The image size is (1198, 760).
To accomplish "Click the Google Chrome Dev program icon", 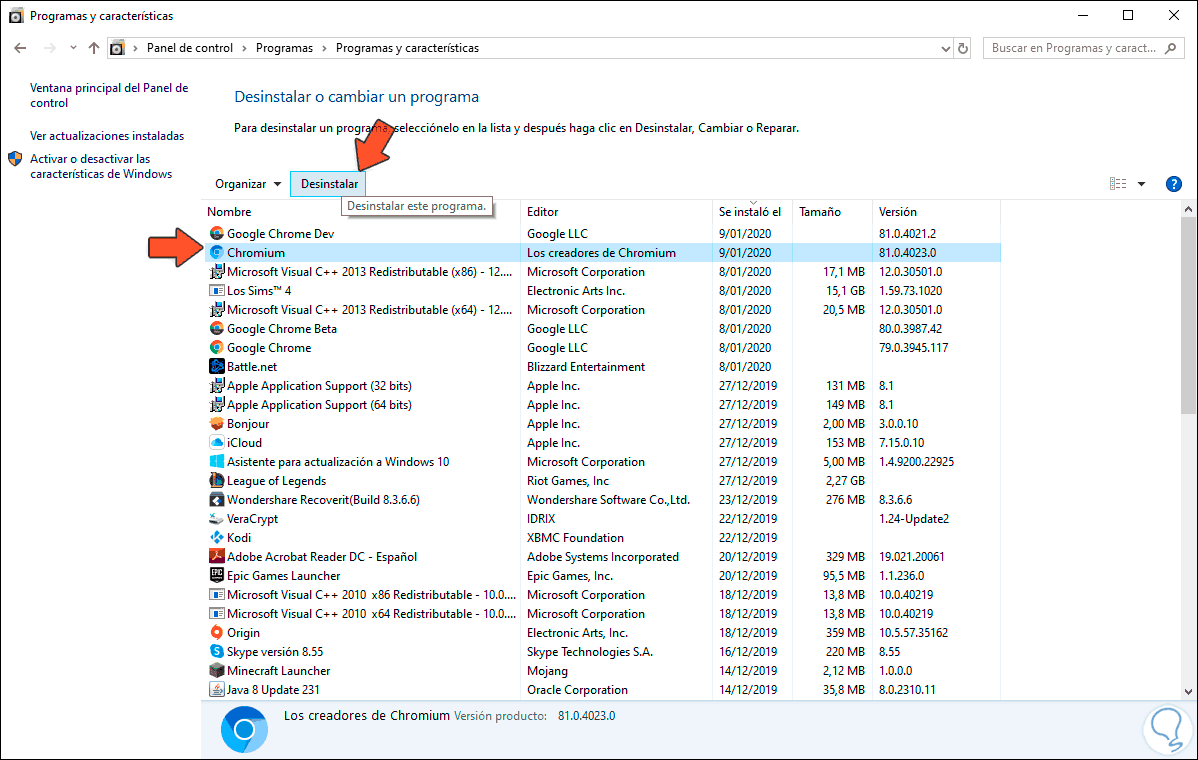I will (x=217, y=234).
